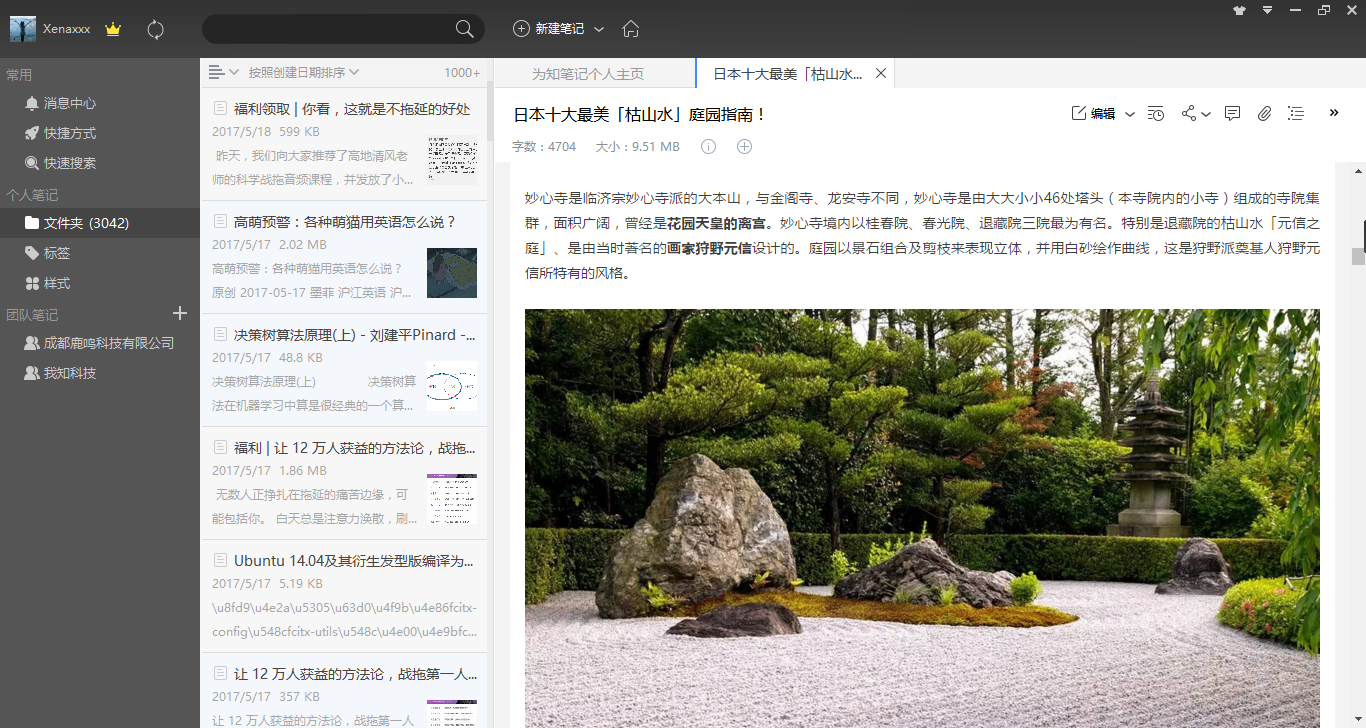Click the yellow VIP crown icon
This screenshot has height=728, width=1366.
pos(113,29)
